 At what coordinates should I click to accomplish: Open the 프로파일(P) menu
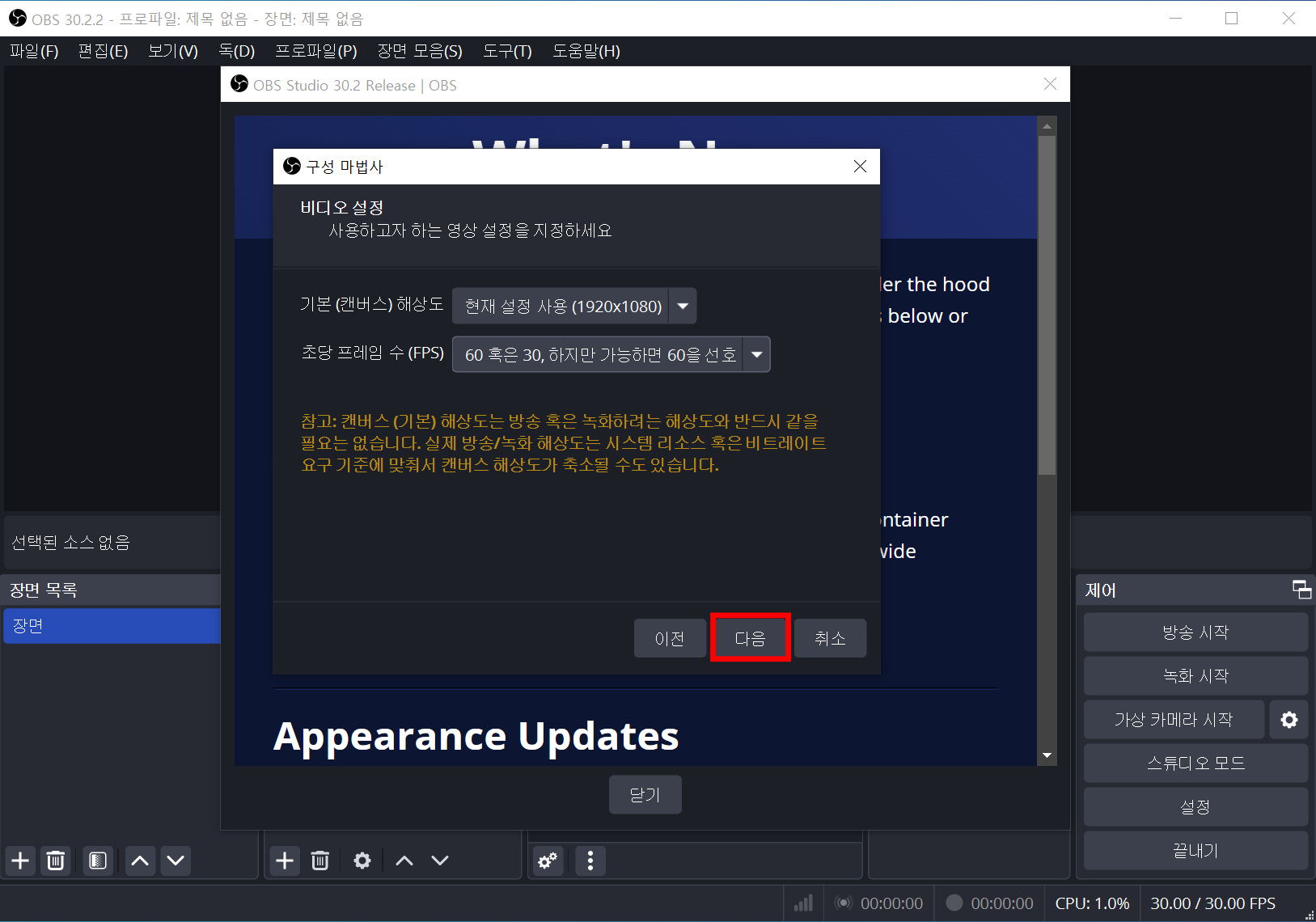point(316,51)
